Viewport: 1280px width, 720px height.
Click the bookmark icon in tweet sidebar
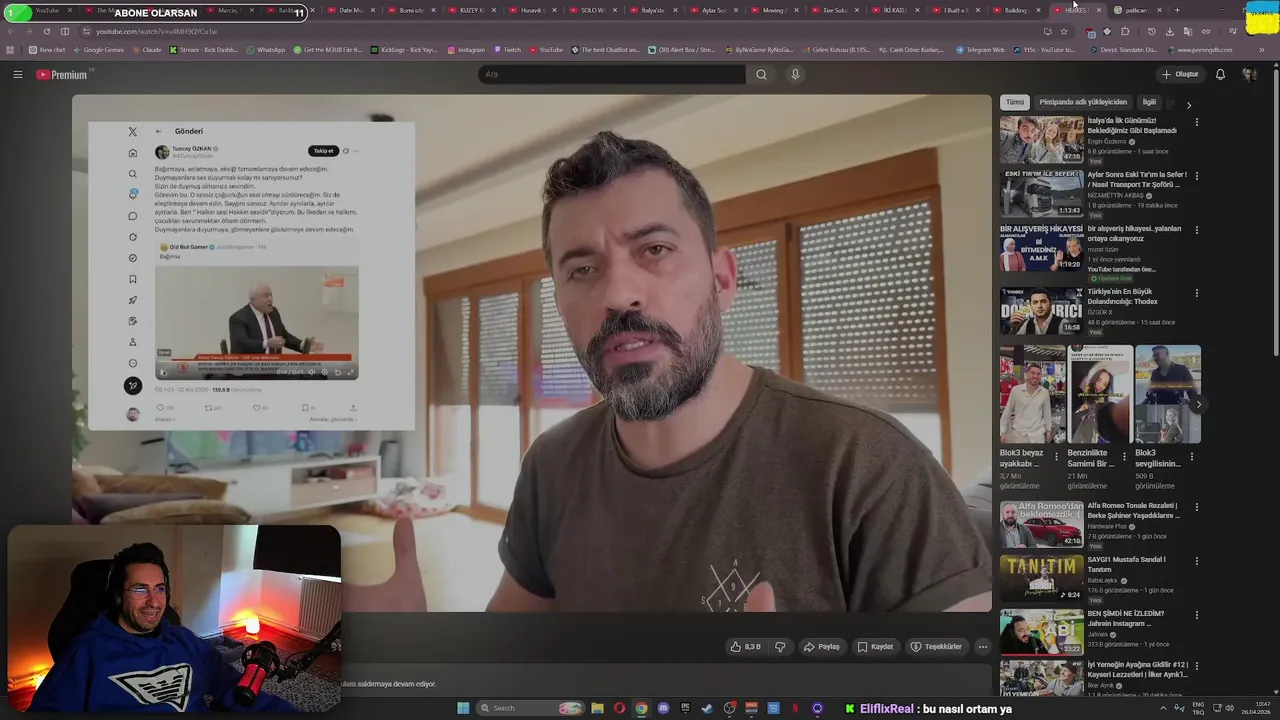pyautogui.click(x=132, y=279)
